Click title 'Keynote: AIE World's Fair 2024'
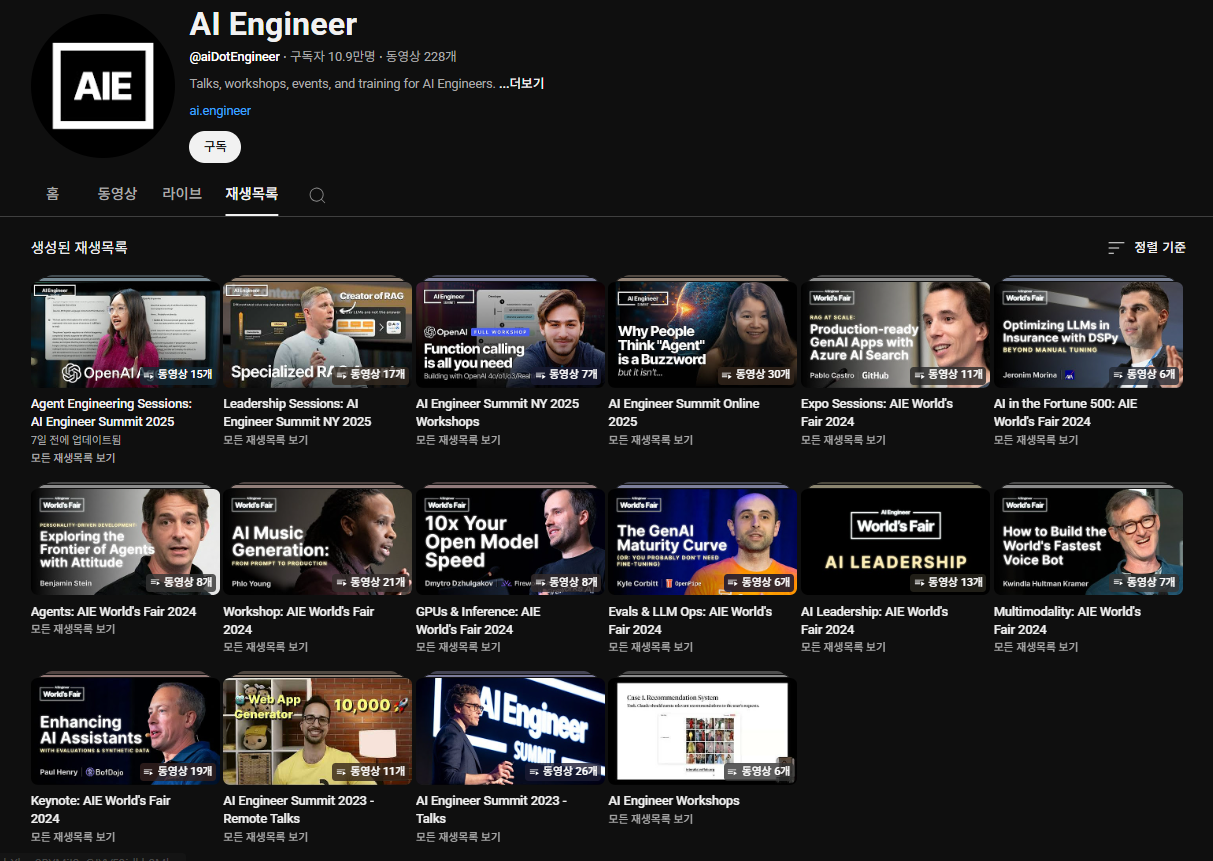The height and width of the screenshot is (861, 1213). [x=101, y=809]
